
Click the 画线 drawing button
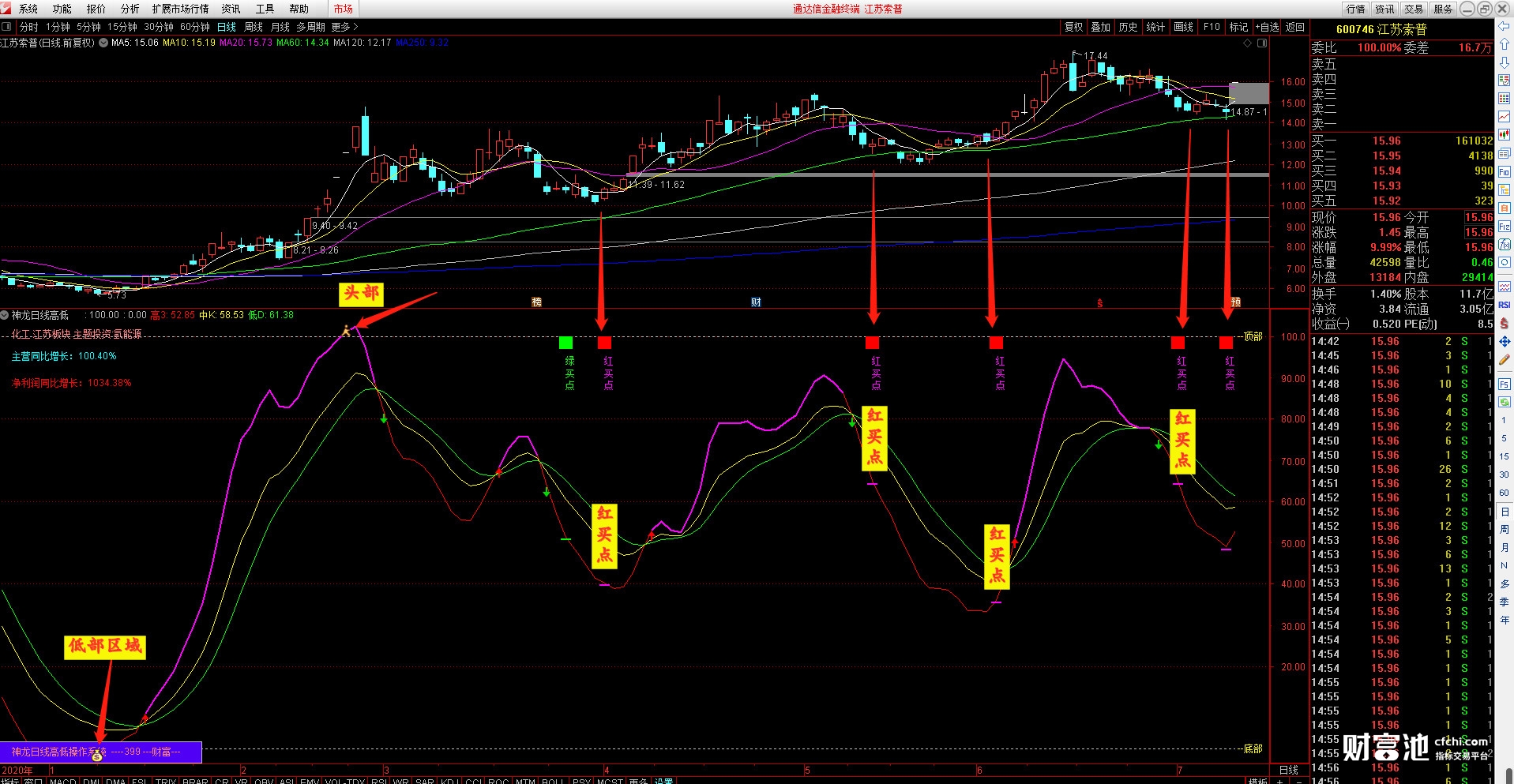[x=1184, y=27]
